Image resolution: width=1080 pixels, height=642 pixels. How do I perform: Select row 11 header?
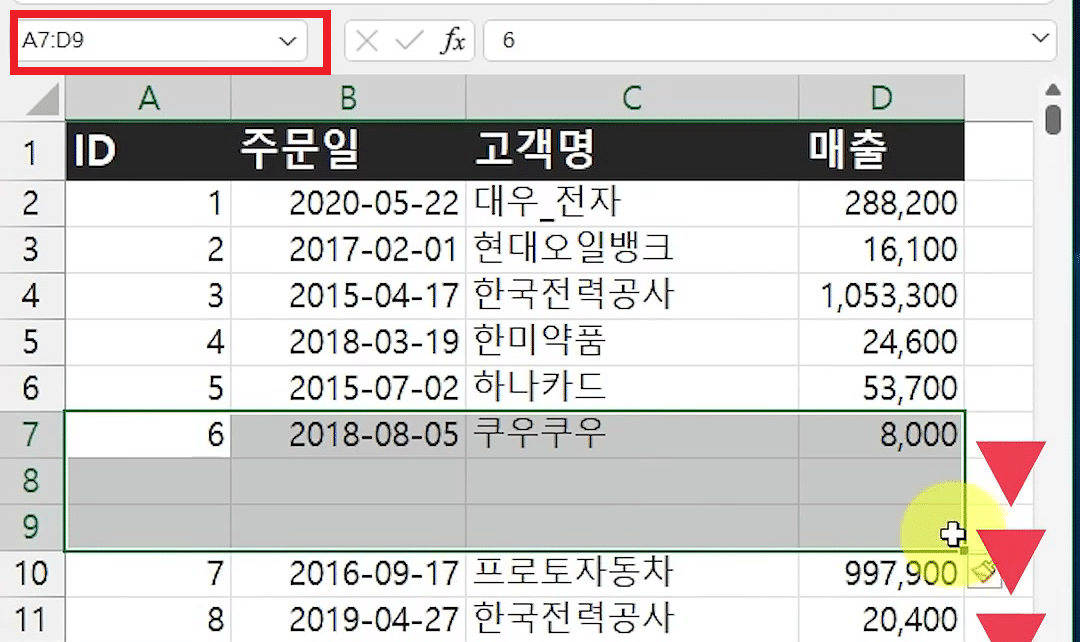click(x=32, y=619)
